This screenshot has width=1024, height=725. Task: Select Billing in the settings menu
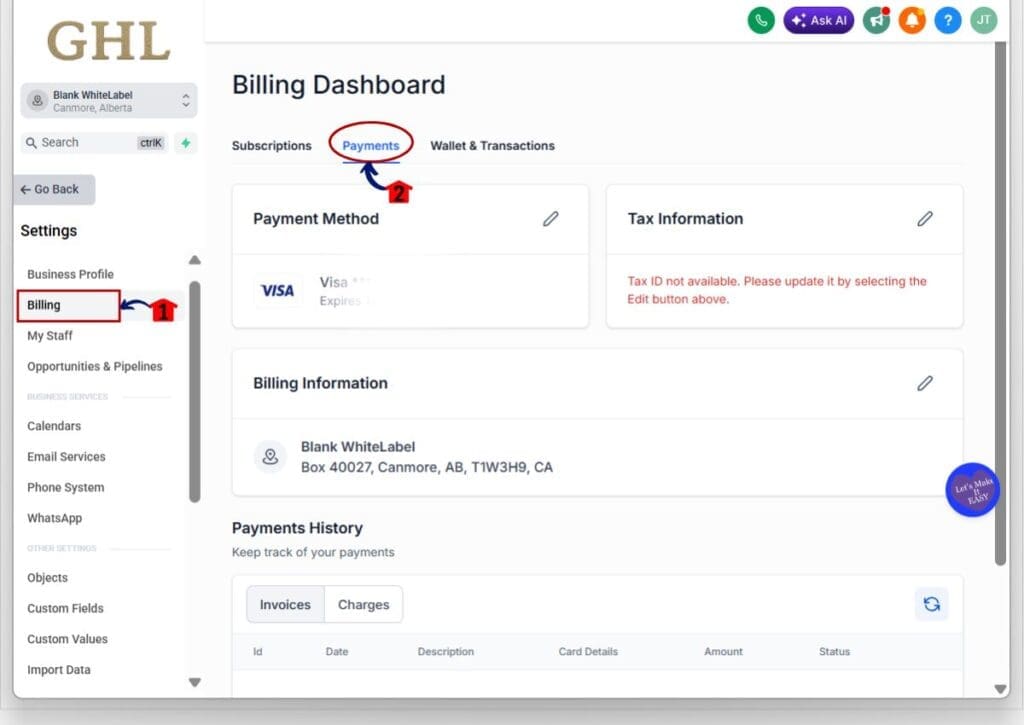pos(69,305)
